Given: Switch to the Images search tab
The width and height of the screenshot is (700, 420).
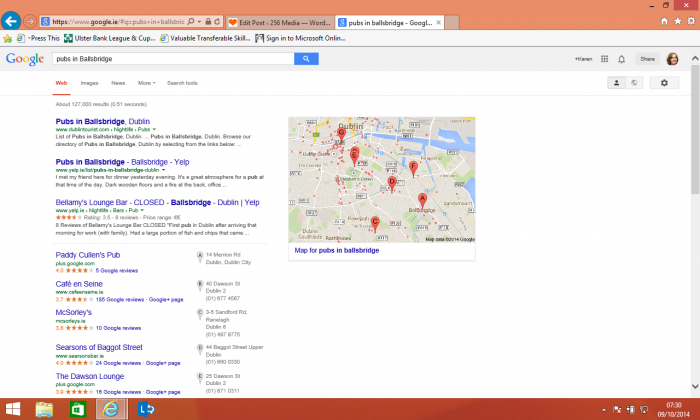Looking at the screenshot, I should 89,83.
